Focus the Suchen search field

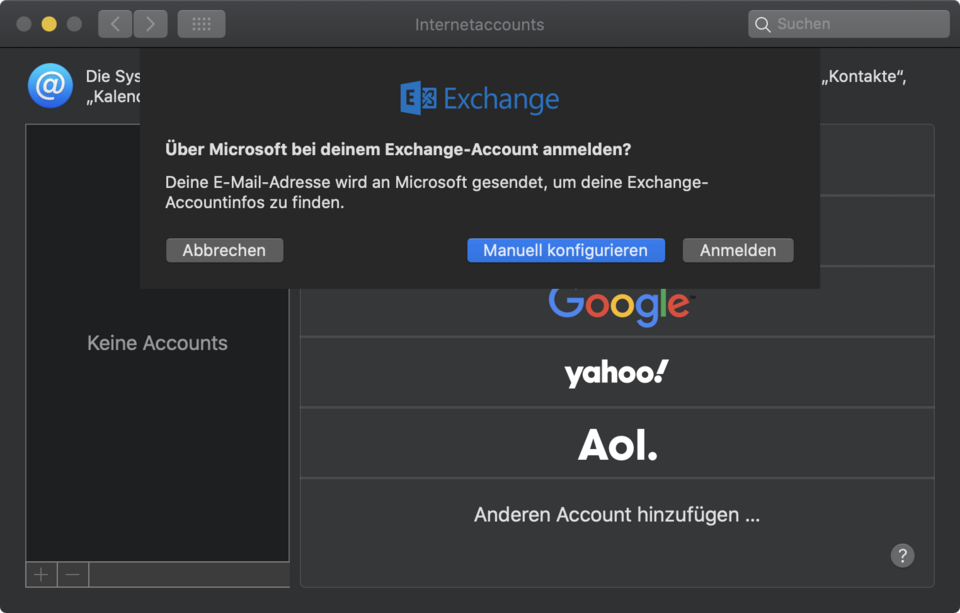849,24
